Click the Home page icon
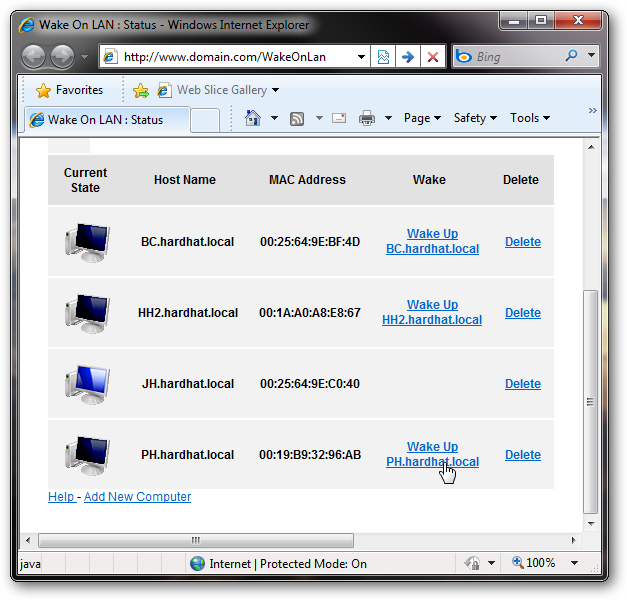 253,118
